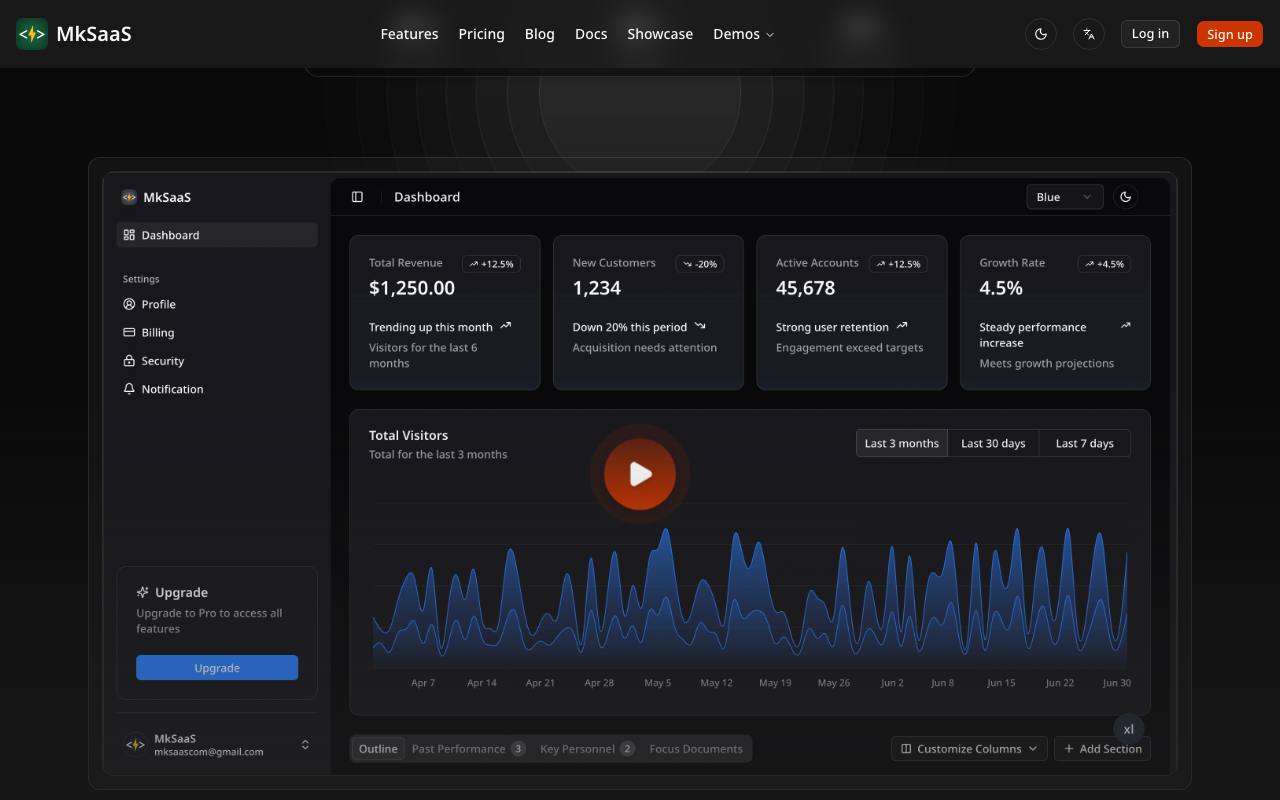Click the 1,234 new customers value

597,288
